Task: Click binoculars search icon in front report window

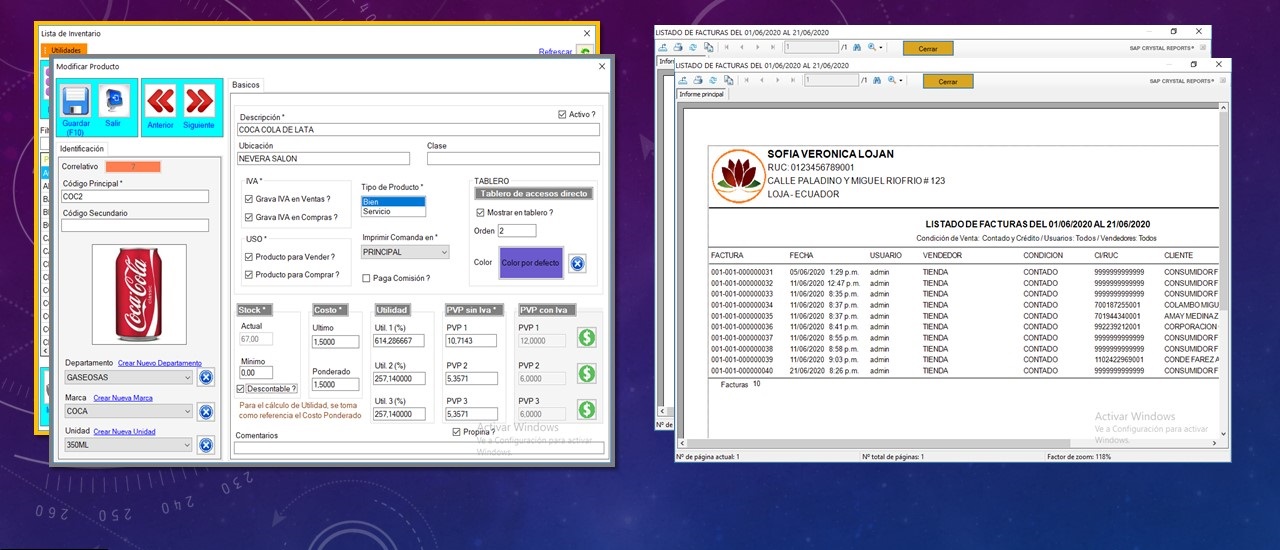Action: coord(877,80)
